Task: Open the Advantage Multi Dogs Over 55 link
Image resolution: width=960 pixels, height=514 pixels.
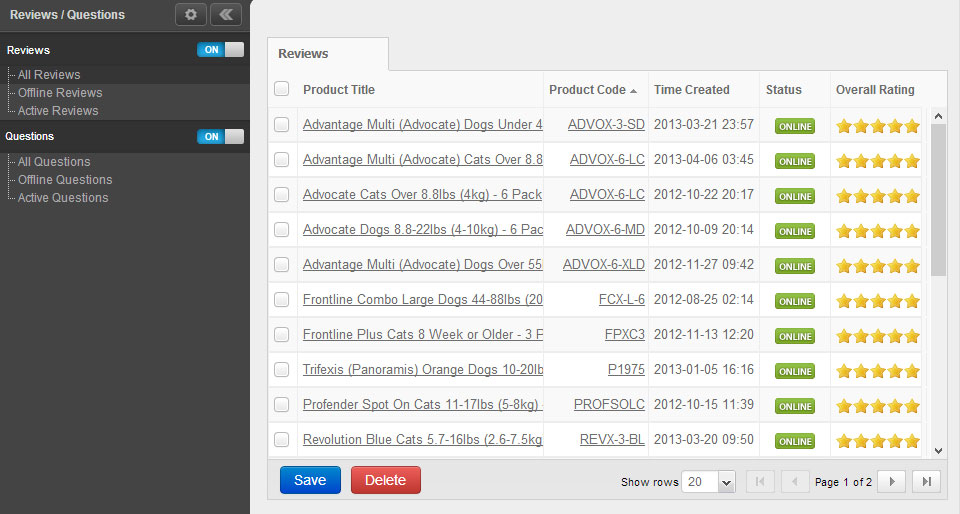Action: (423, 264)
